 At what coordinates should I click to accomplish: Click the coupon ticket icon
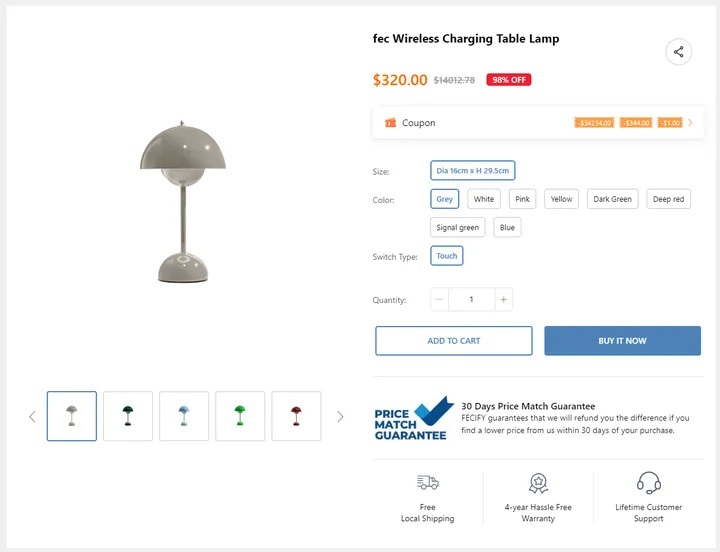click(x=390, y=123)
